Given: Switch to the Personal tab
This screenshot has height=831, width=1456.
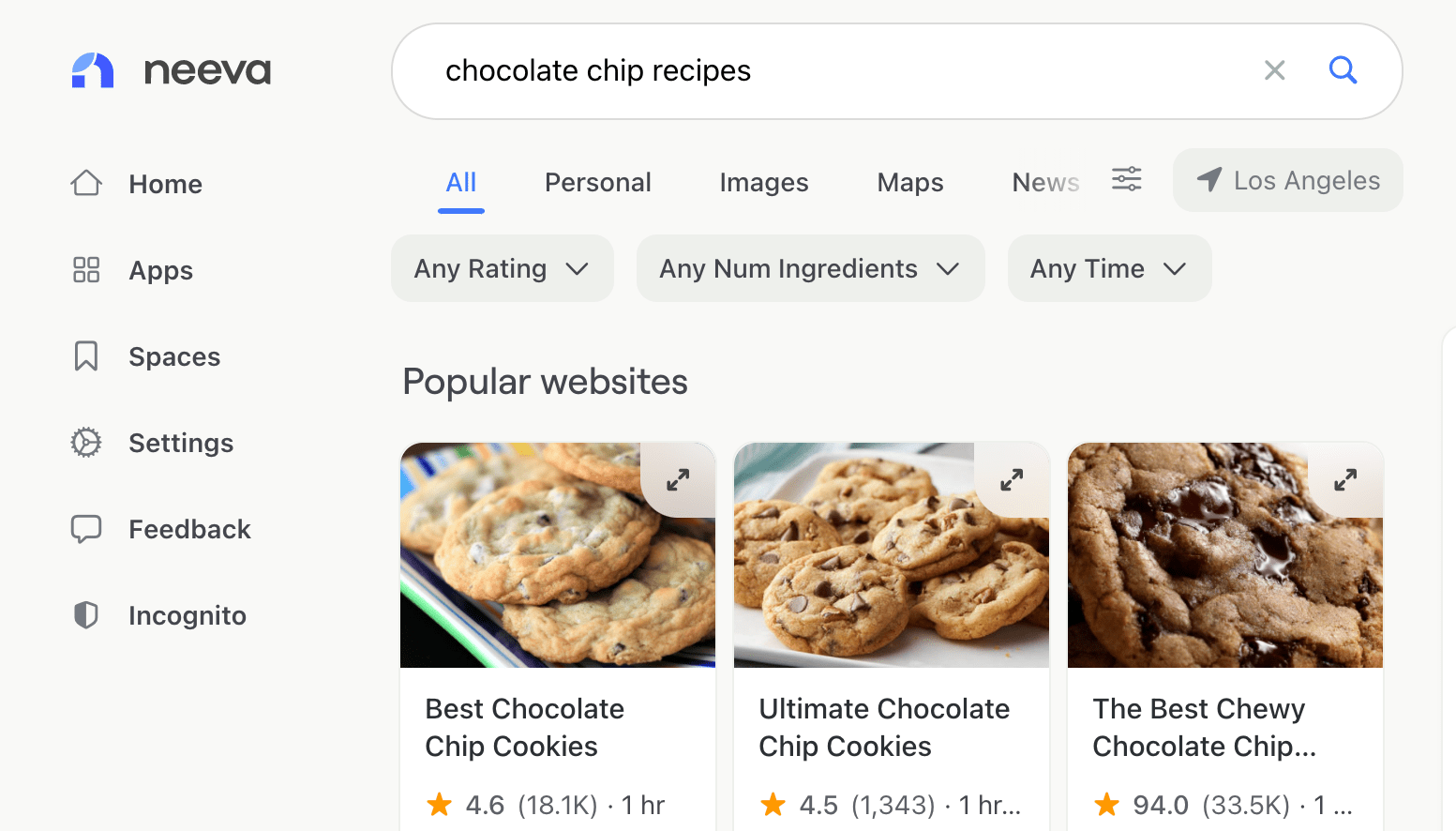Looking at the screenshot, I should pos(598,182).
